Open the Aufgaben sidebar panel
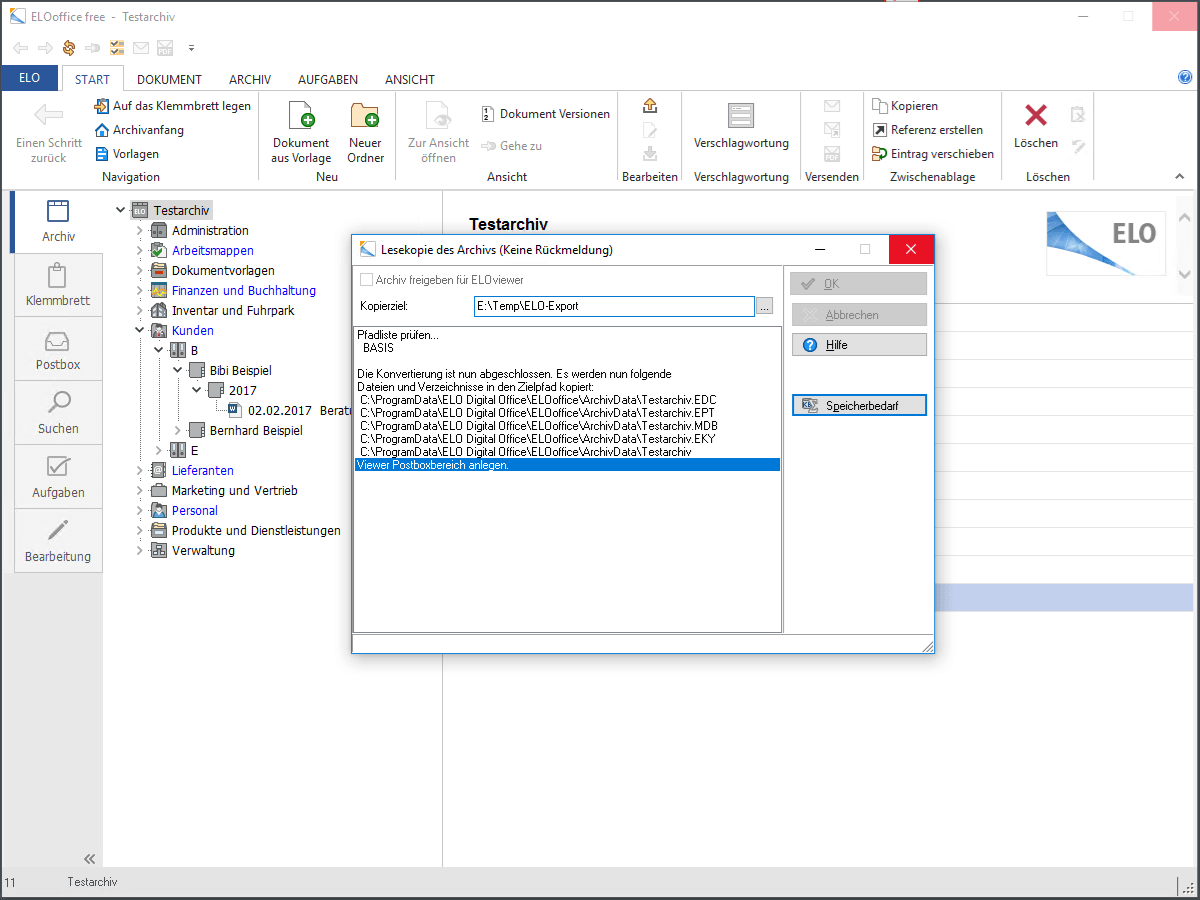The image size is (1200, 900). pyautogui.click(x=58, y=477)
